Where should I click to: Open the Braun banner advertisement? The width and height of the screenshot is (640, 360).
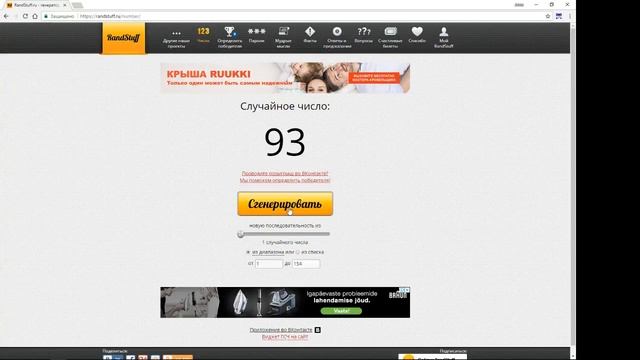click(x=285, y=302)
